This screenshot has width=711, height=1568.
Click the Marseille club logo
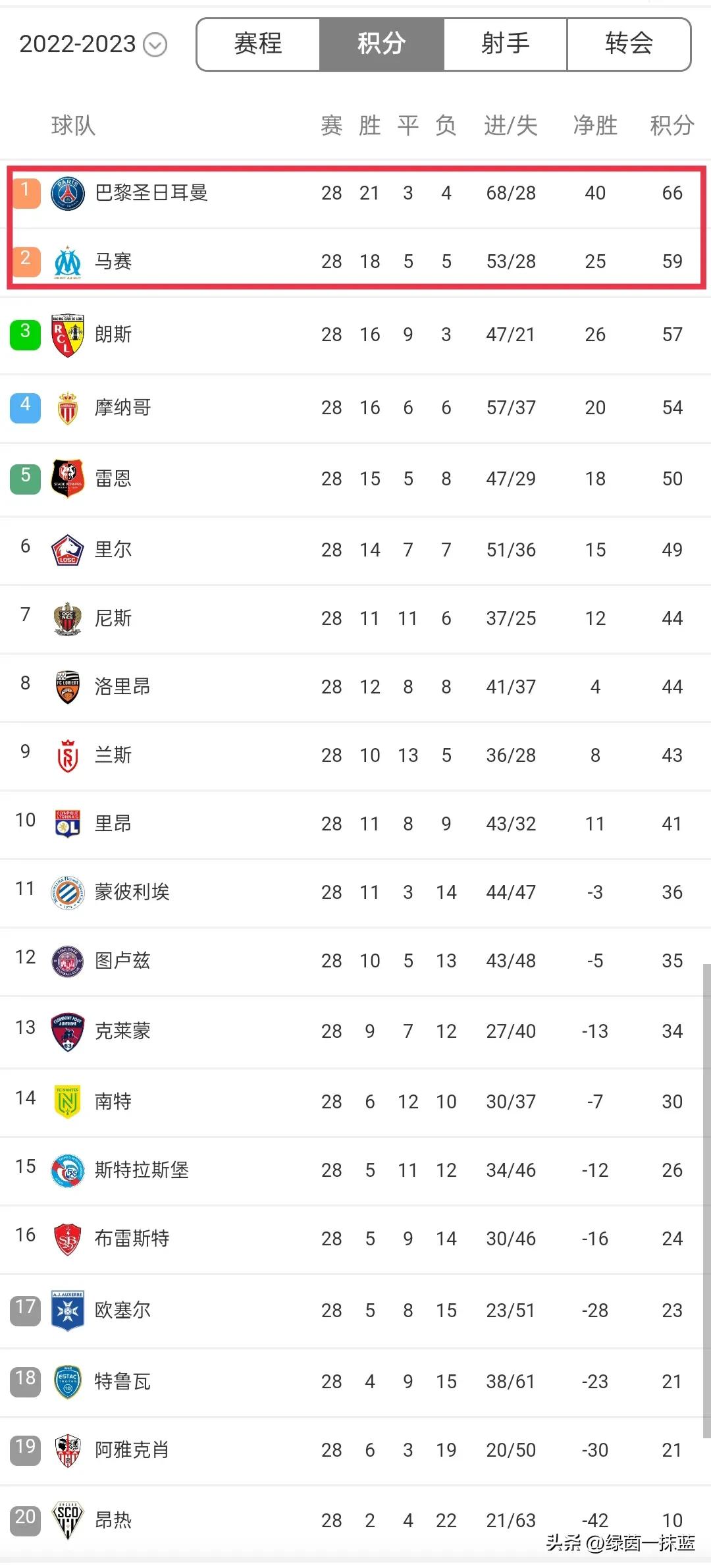click(68, 262)
